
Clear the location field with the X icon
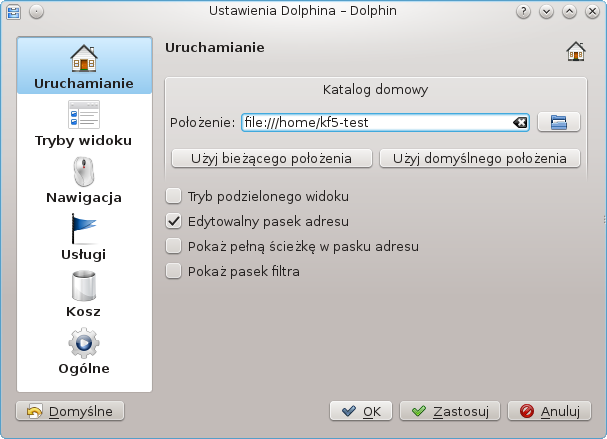pyautogui.click(x=520, y=123)
